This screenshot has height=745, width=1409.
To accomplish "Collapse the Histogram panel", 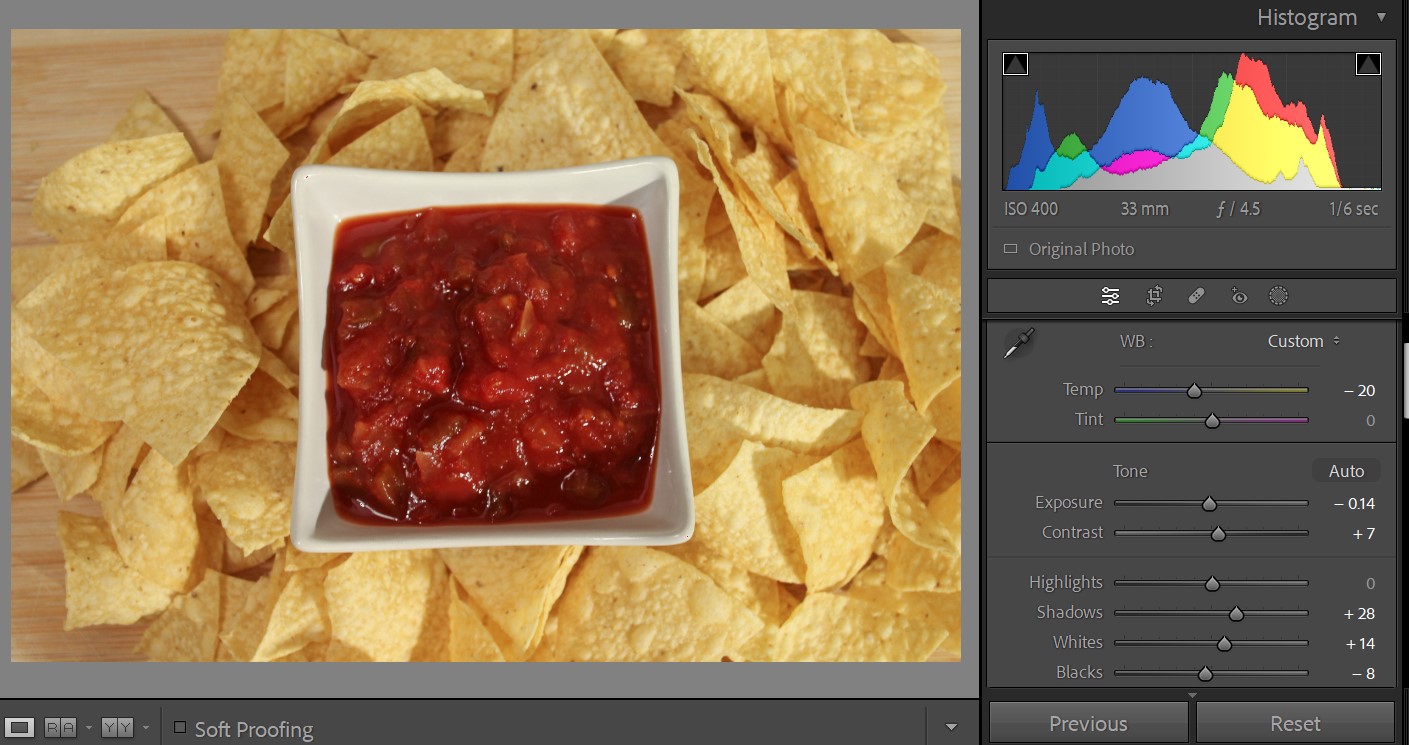I will click(x=1381, y=17).
